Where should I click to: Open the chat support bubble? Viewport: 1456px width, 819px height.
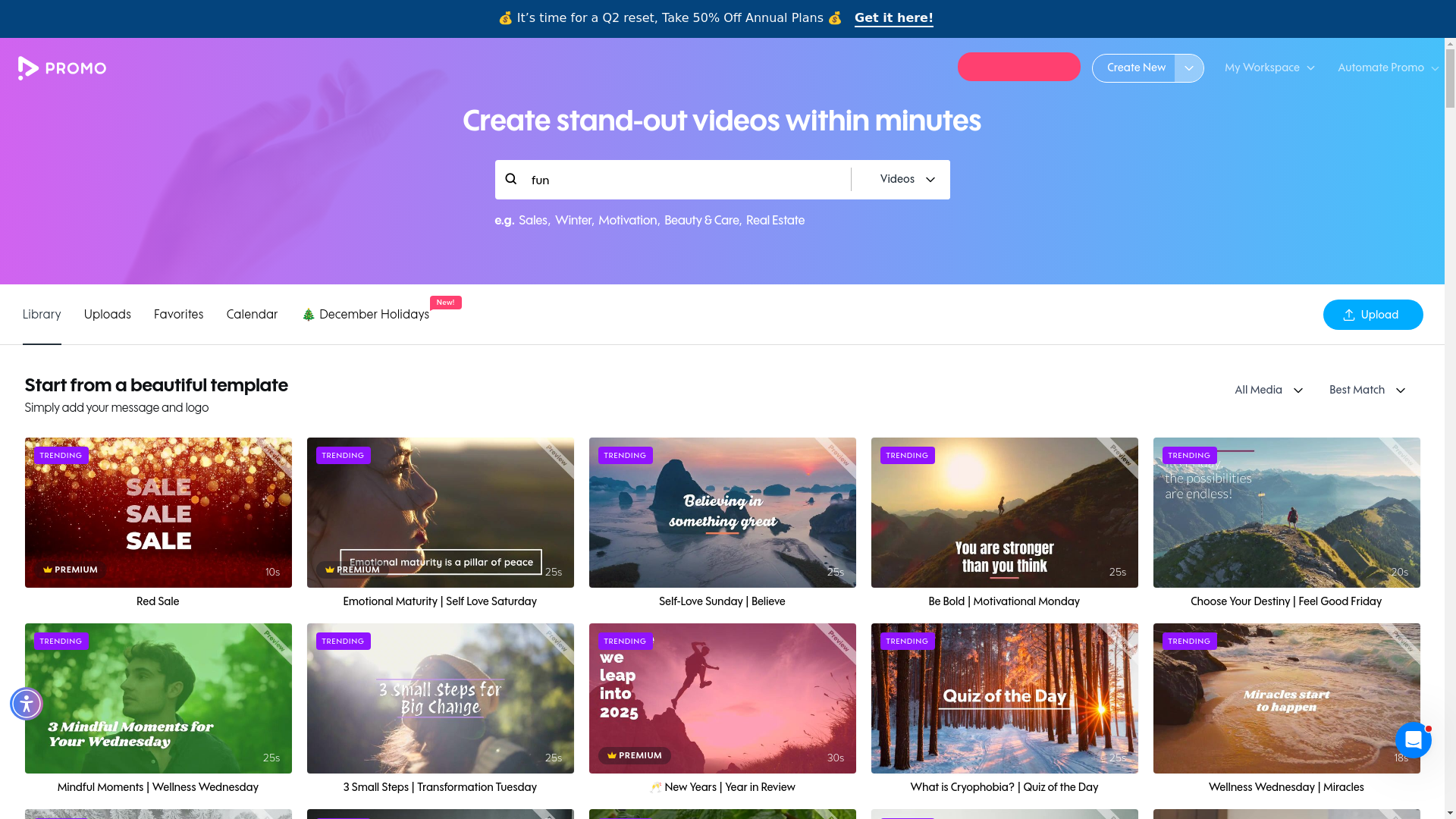pos(1413,739)
